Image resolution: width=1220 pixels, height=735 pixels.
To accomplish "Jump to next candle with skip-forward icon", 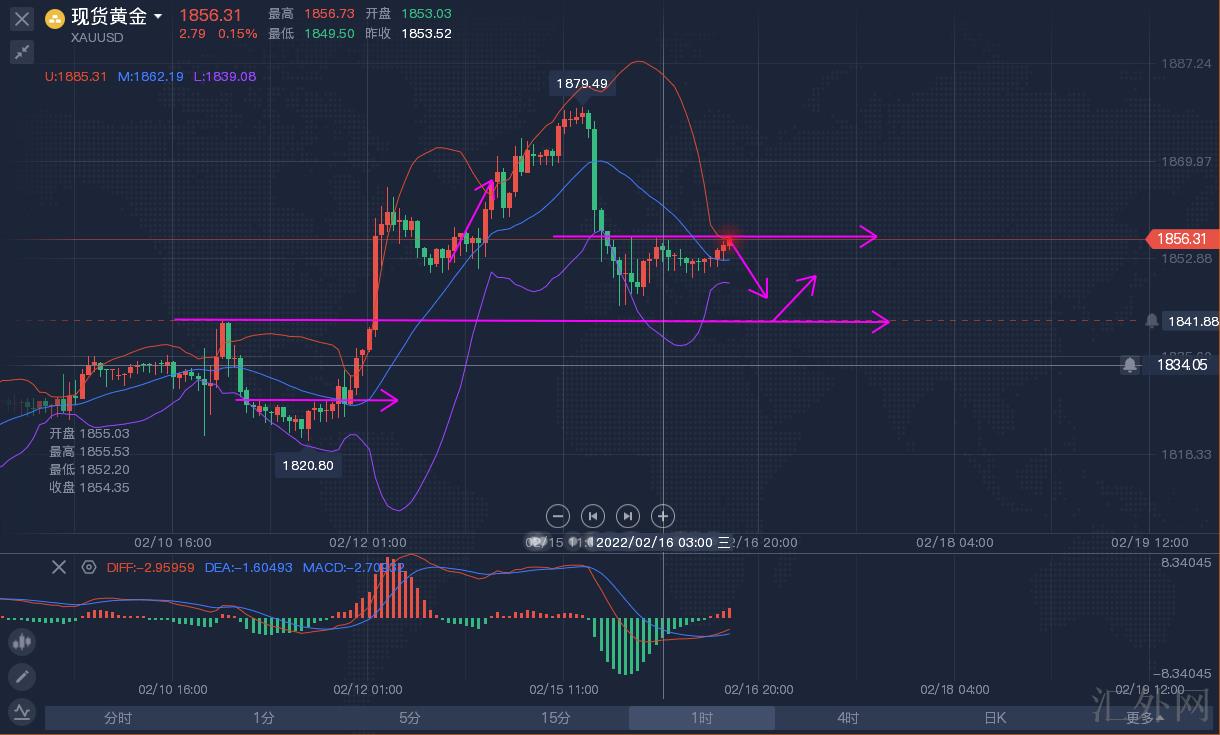I will 627,516.
